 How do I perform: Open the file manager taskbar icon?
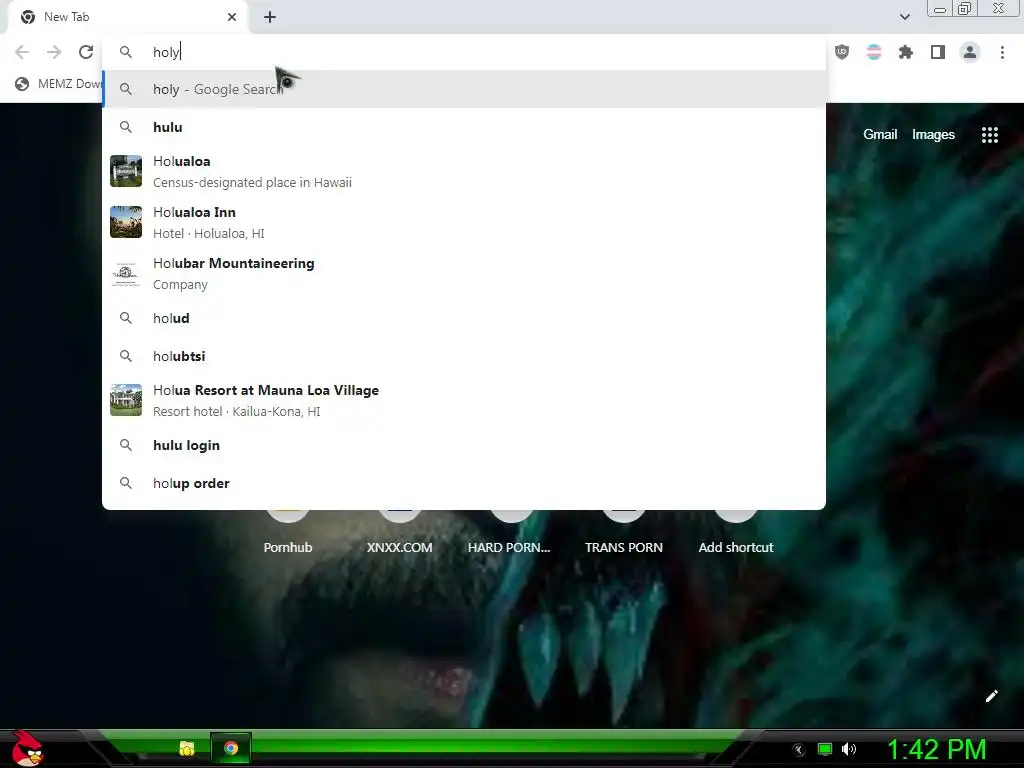187,748
